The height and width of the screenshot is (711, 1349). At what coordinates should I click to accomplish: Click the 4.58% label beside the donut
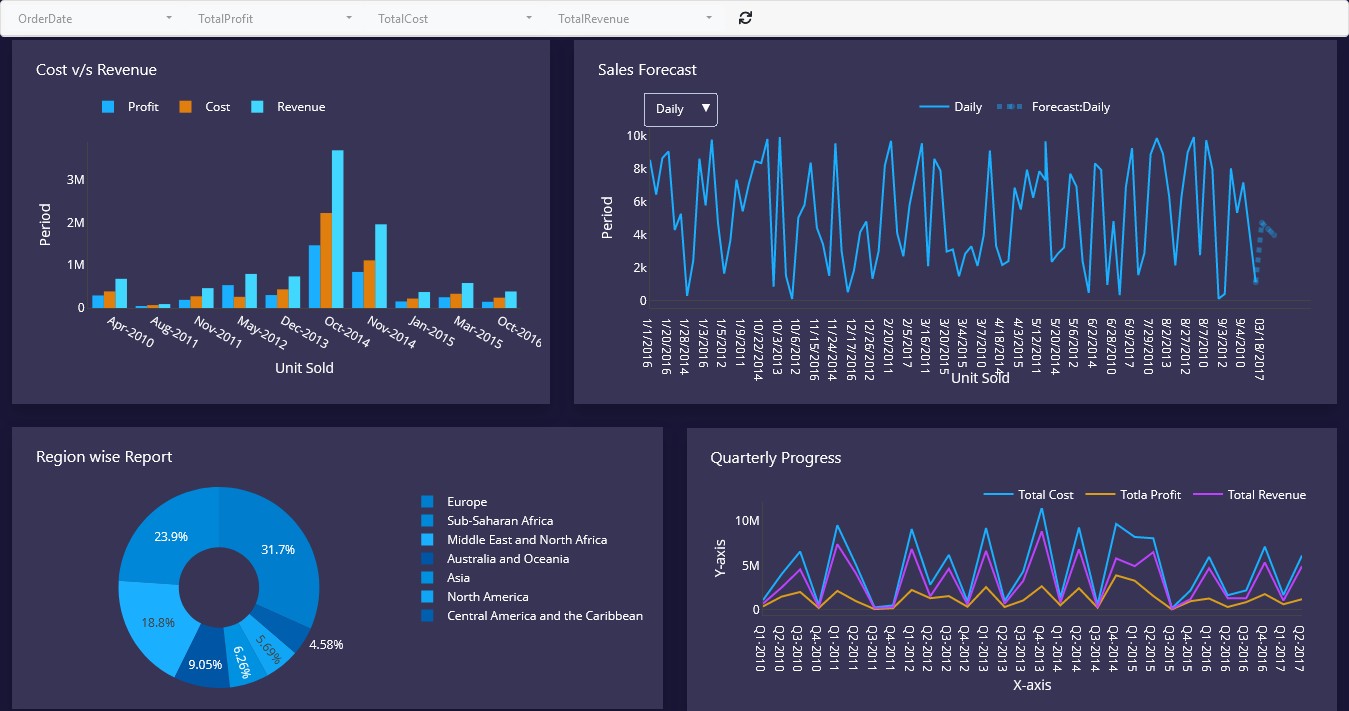pos(326,645)
